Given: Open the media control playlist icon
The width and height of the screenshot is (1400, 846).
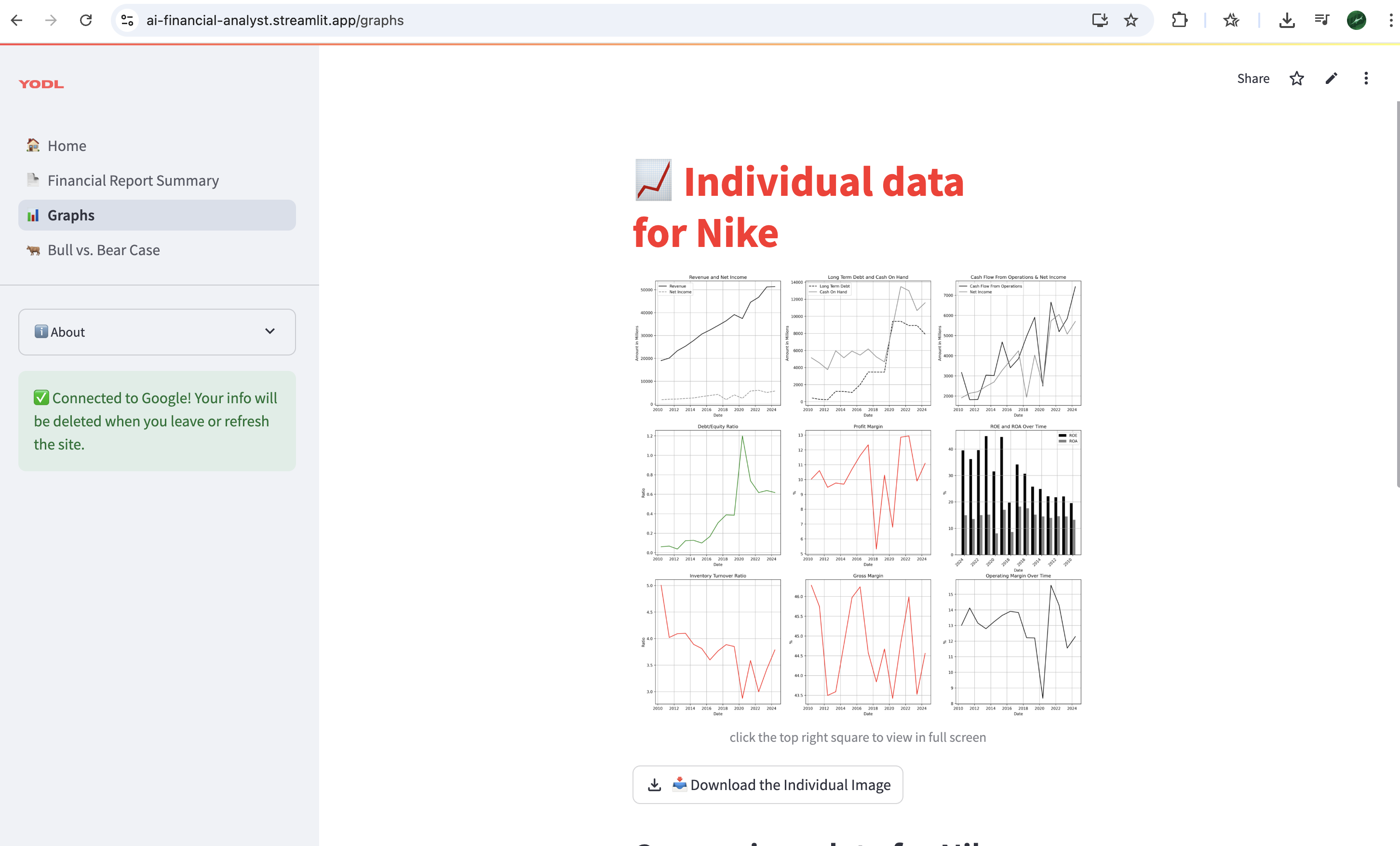Looking at the screenshot, I should pos(1321,20).
